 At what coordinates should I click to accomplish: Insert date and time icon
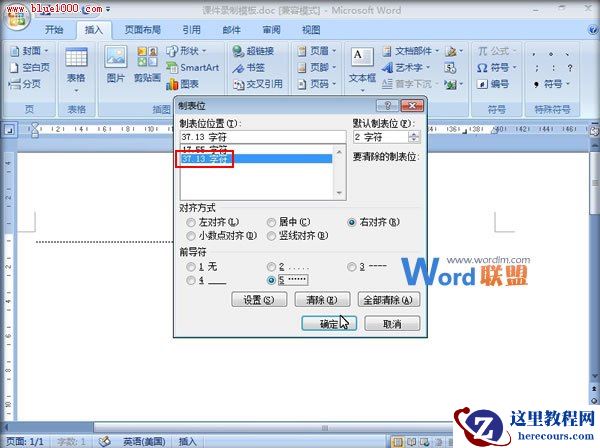pos(450,68)
